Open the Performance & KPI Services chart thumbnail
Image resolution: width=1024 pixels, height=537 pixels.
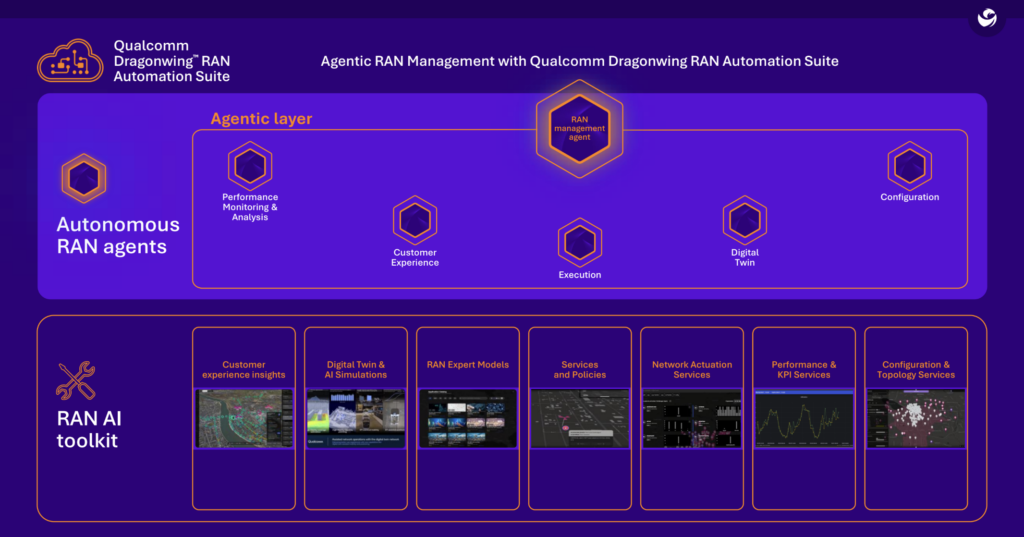(x=804, y=419)
